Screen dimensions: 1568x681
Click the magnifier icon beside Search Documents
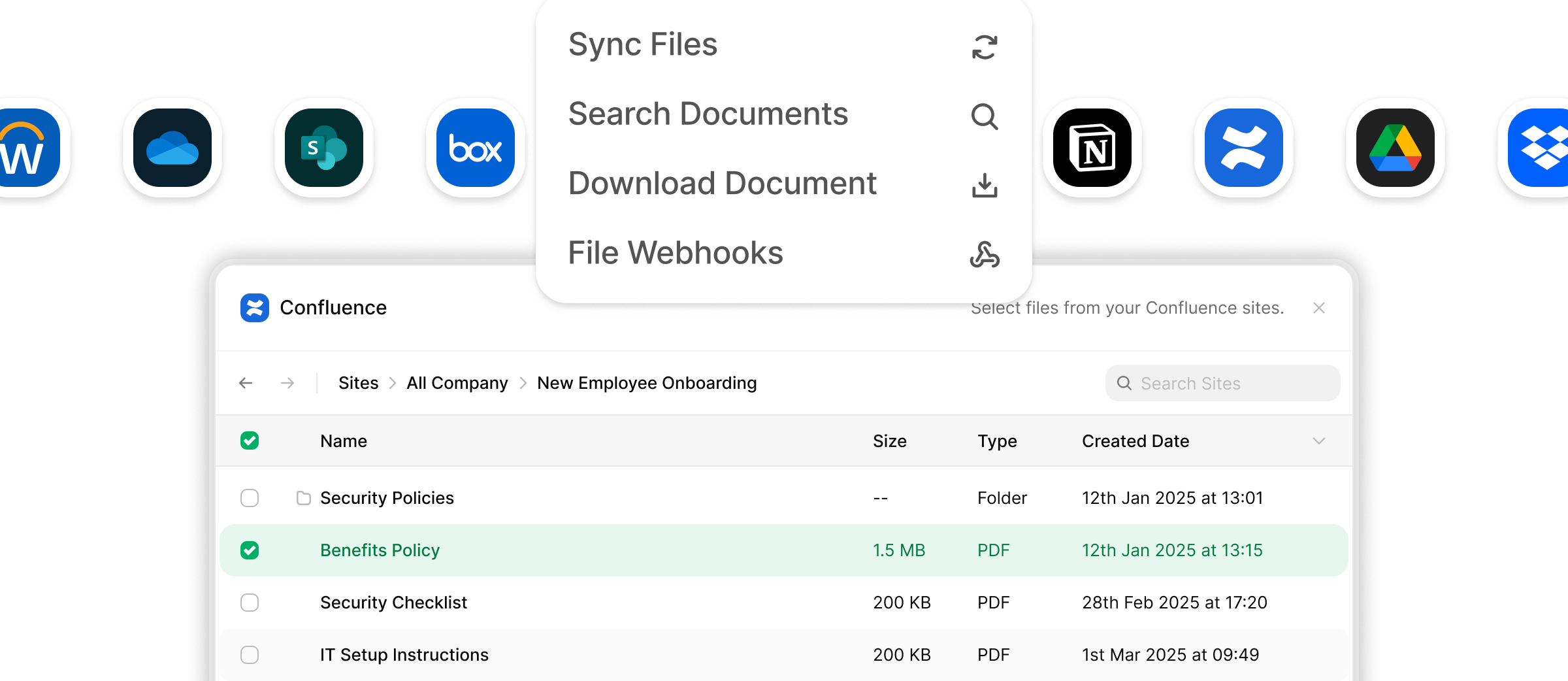(985, 117)
